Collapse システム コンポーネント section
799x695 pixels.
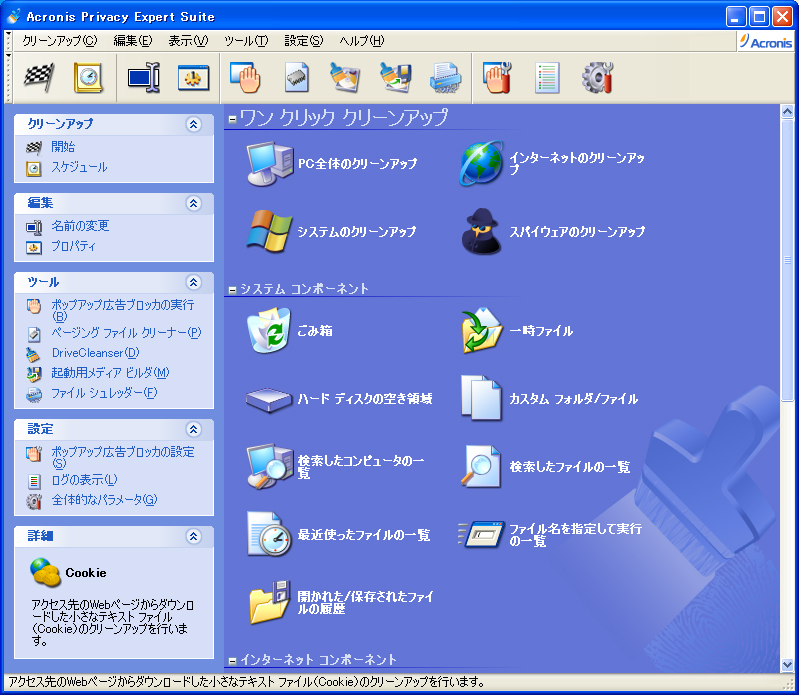click(x=232, y=290)
